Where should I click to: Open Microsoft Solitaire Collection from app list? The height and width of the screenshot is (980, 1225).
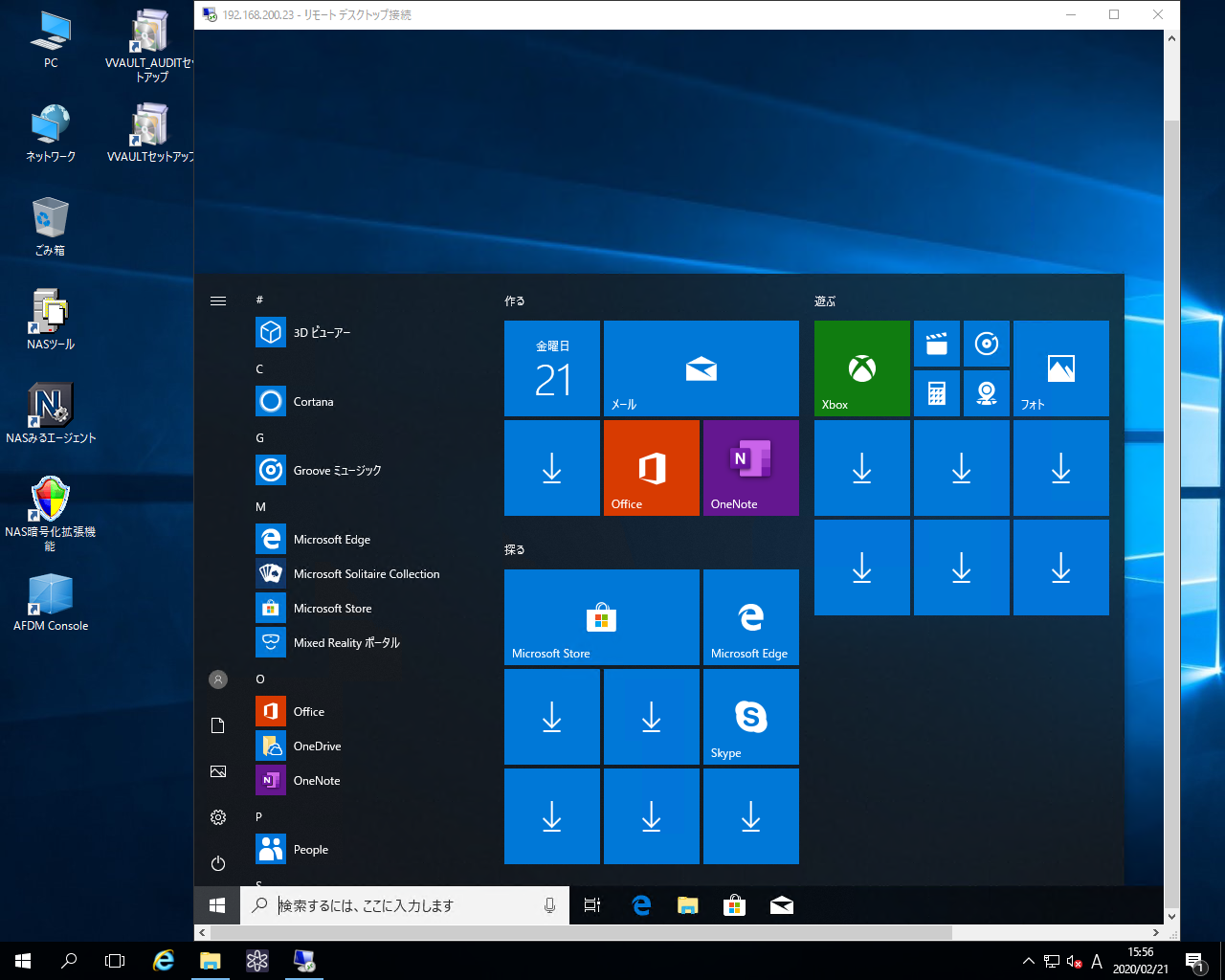(366, 574)
